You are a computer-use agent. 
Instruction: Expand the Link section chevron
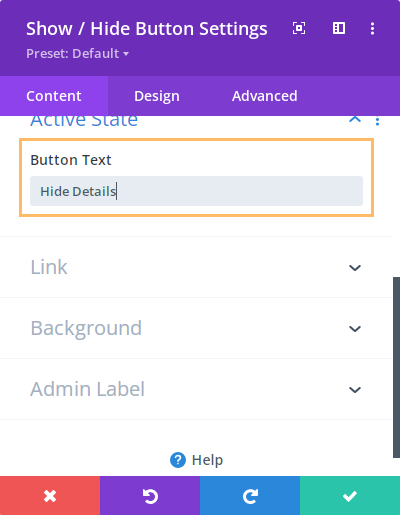355,268
